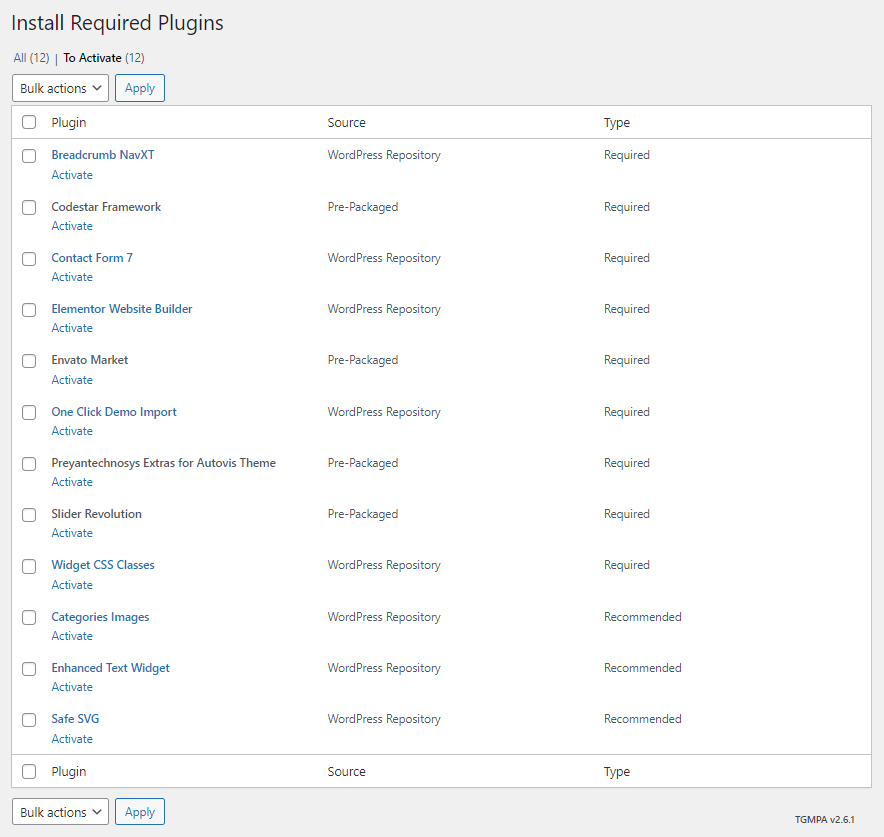Click WordPress Repository in Contact Form 7 row
Image resolution: width=884 pixels, height=837 pixels.
click(x=384, y=258)
